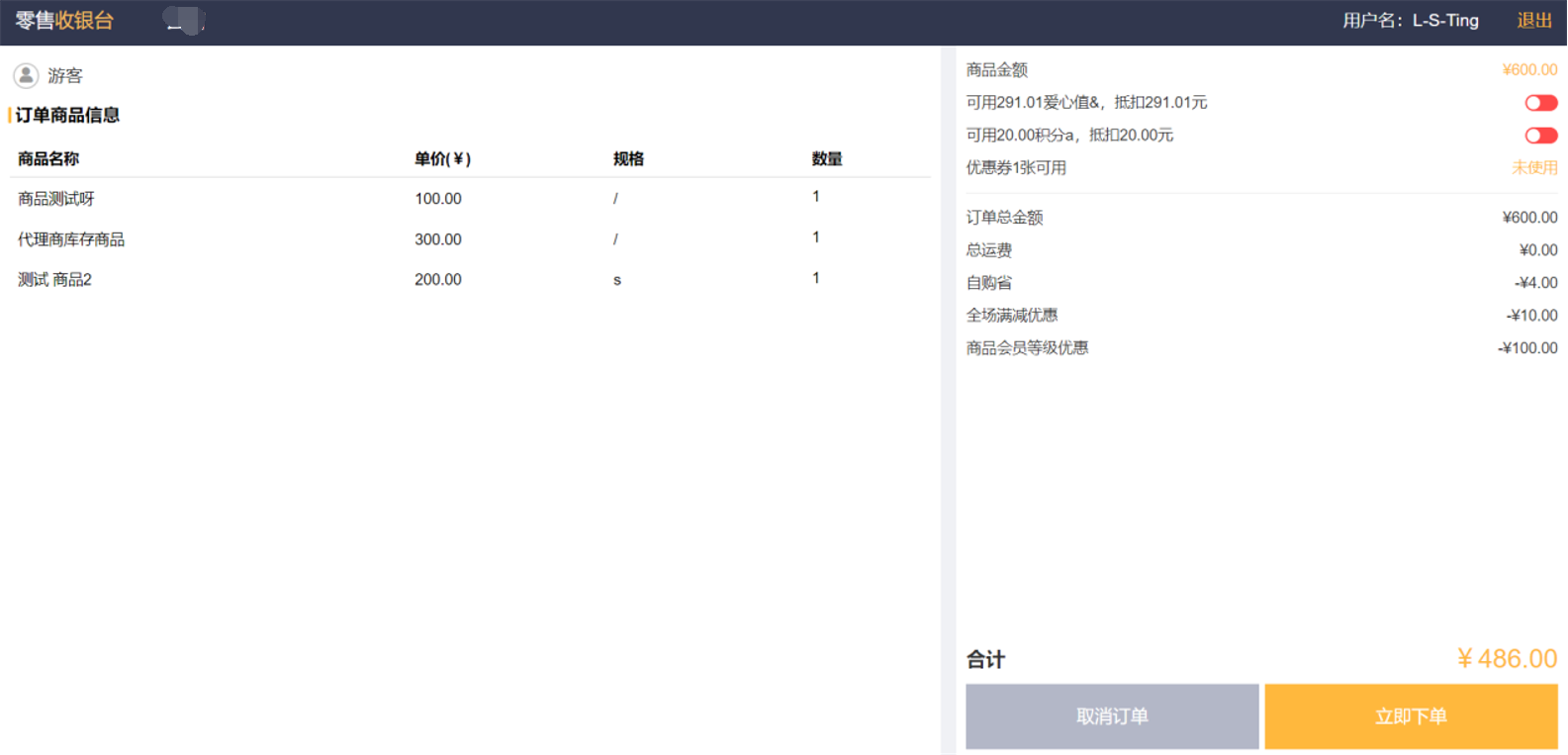Image resolution: width=1568 pixels, height=755 pixels.
Task: Click the ¥486.00 total amount
Action: pyautogui.click(x=1507, y=659)
